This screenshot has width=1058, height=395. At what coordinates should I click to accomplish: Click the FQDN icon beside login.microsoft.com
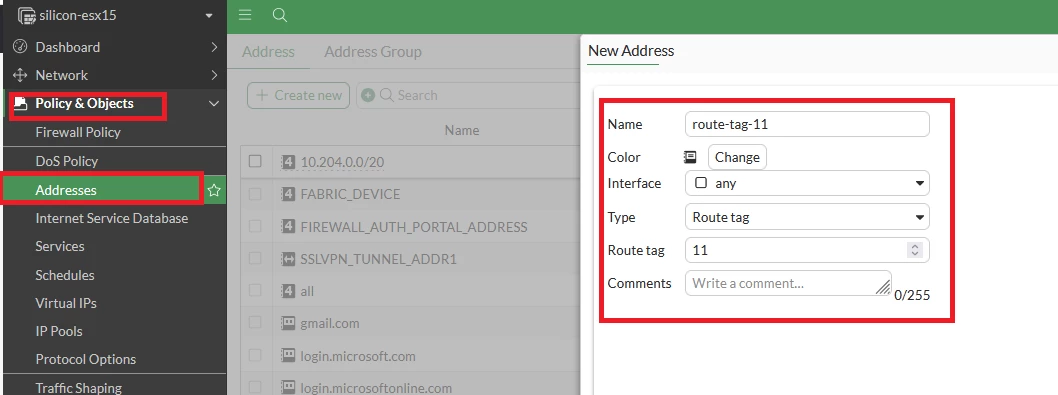pyautogui.click(x=288, y=356)
